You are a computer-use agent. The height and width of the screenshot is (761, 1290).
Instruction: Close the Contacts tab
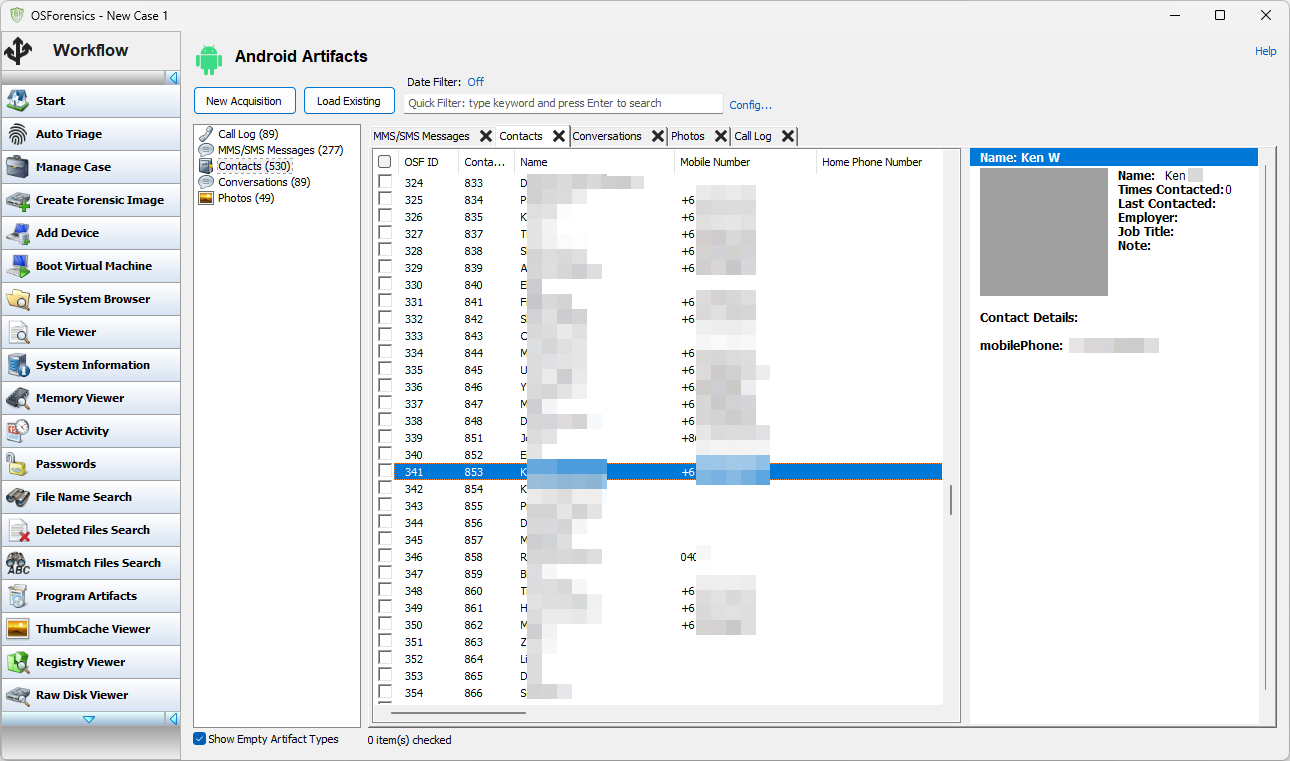tap(559, 136)
